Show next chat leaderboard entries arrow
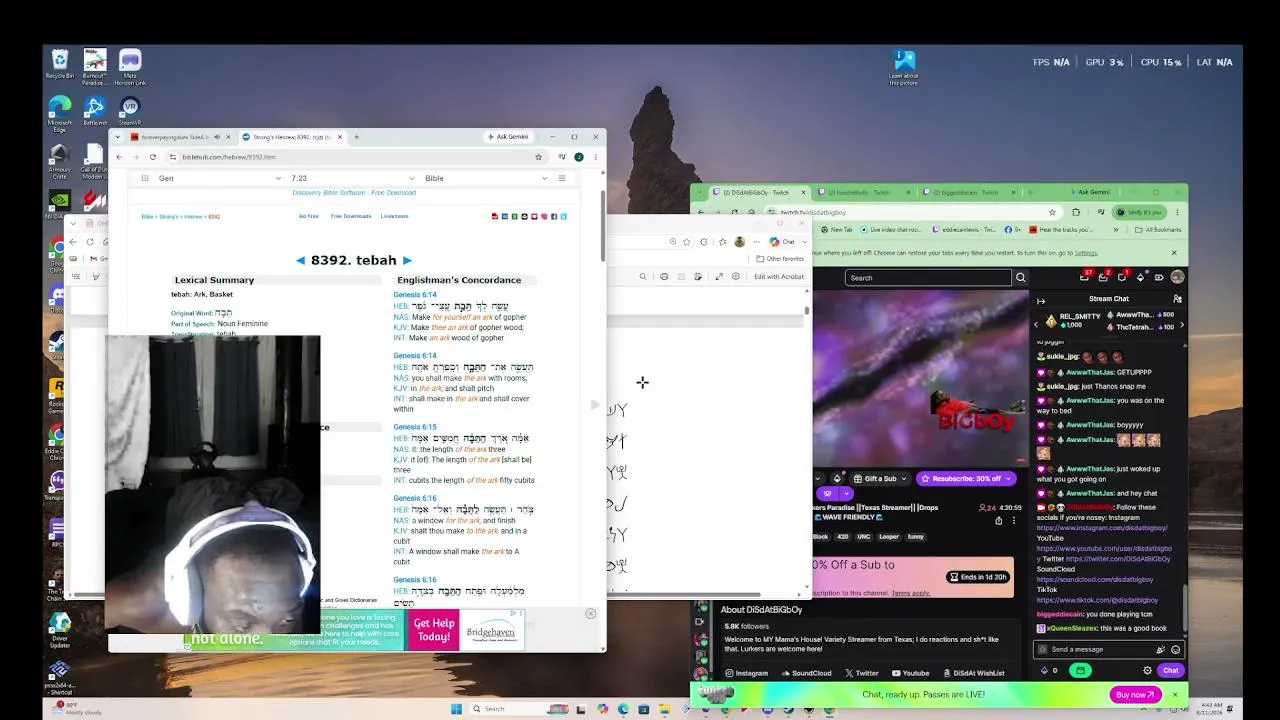 (1180, 324)
